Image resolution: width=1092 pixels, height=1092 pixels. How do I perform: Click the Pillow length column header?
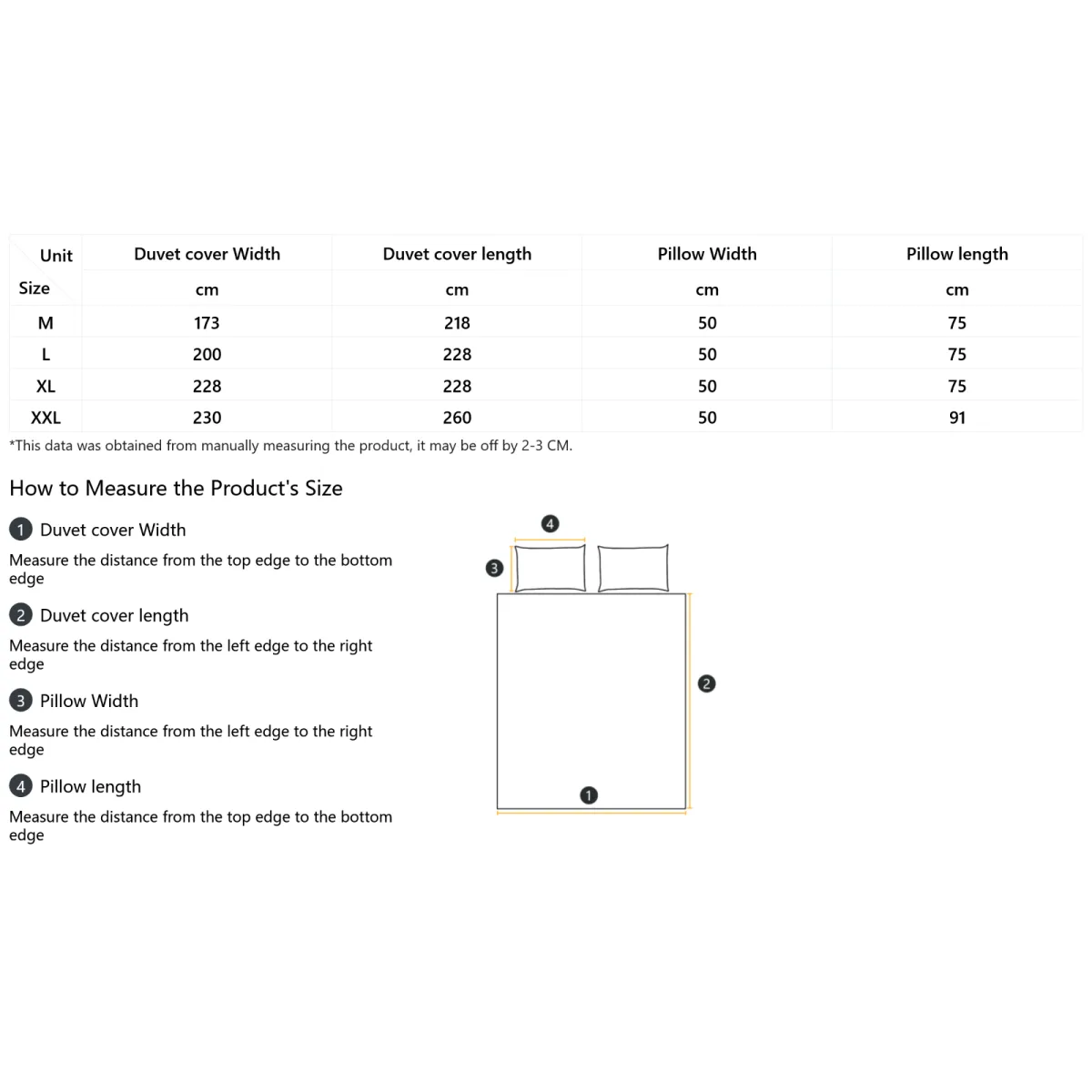957,254
